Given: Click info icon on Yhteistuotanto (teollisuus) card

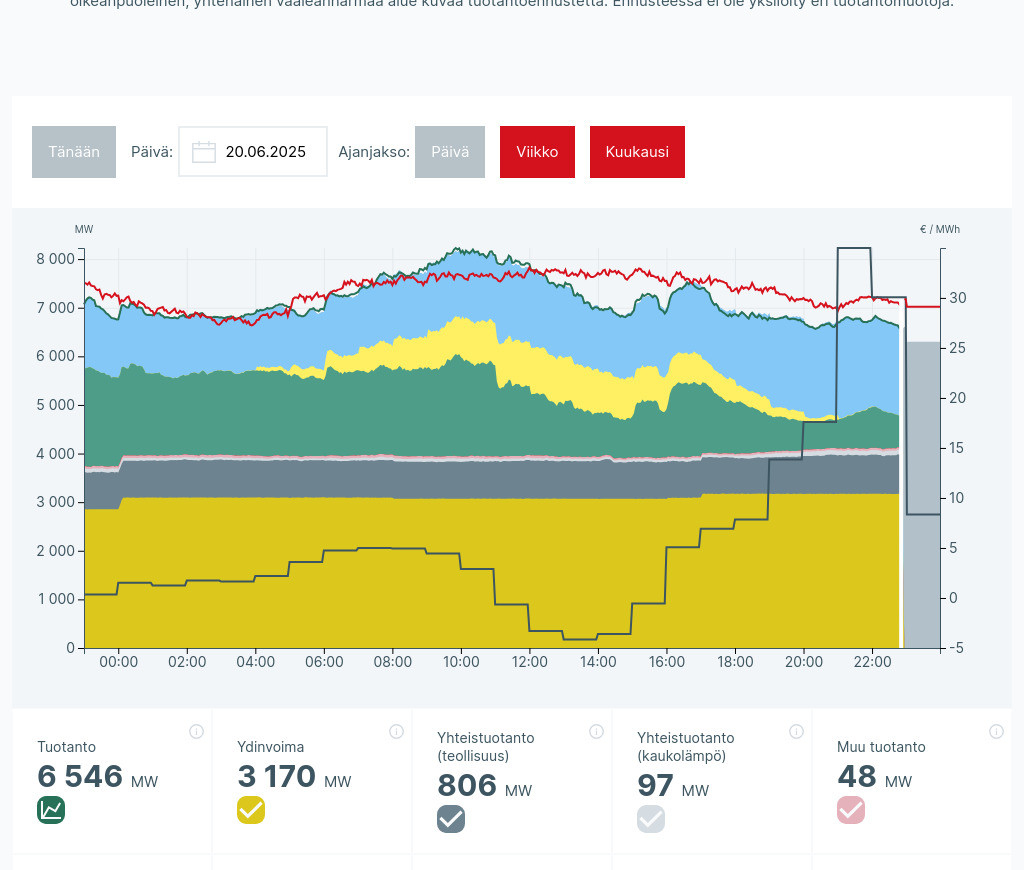Looking at the screenshot, I should (x=596, y=731).
